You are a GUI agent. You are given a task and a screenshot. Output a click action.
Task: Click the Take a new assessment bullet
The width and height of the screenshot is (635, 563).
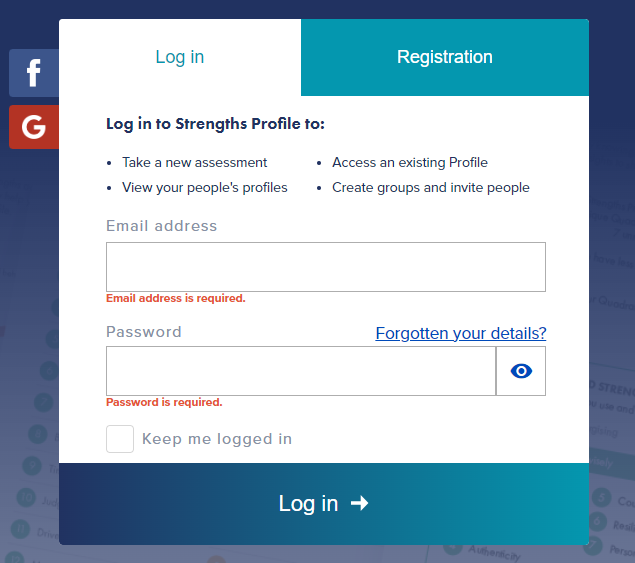pos(194,162)
